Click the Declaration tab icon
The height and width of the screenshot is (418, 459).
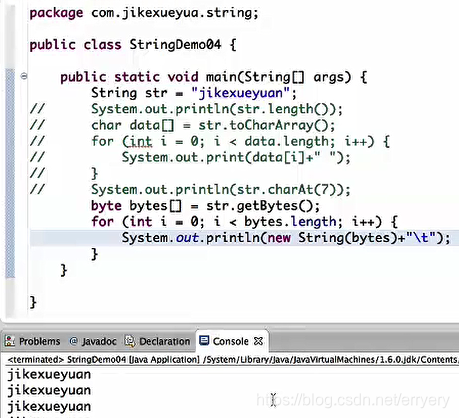click(x=130, y=341)
